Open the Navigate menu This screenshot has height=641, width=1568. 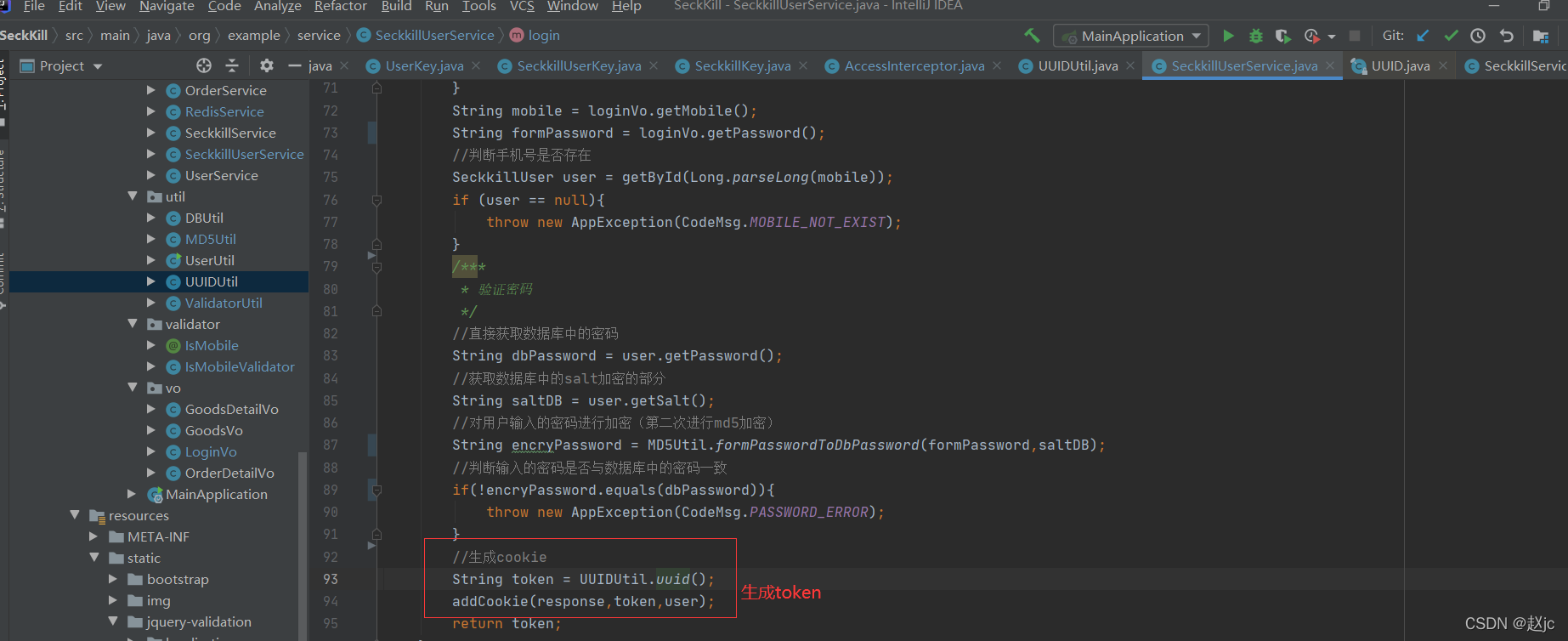(x=167, y=6)
